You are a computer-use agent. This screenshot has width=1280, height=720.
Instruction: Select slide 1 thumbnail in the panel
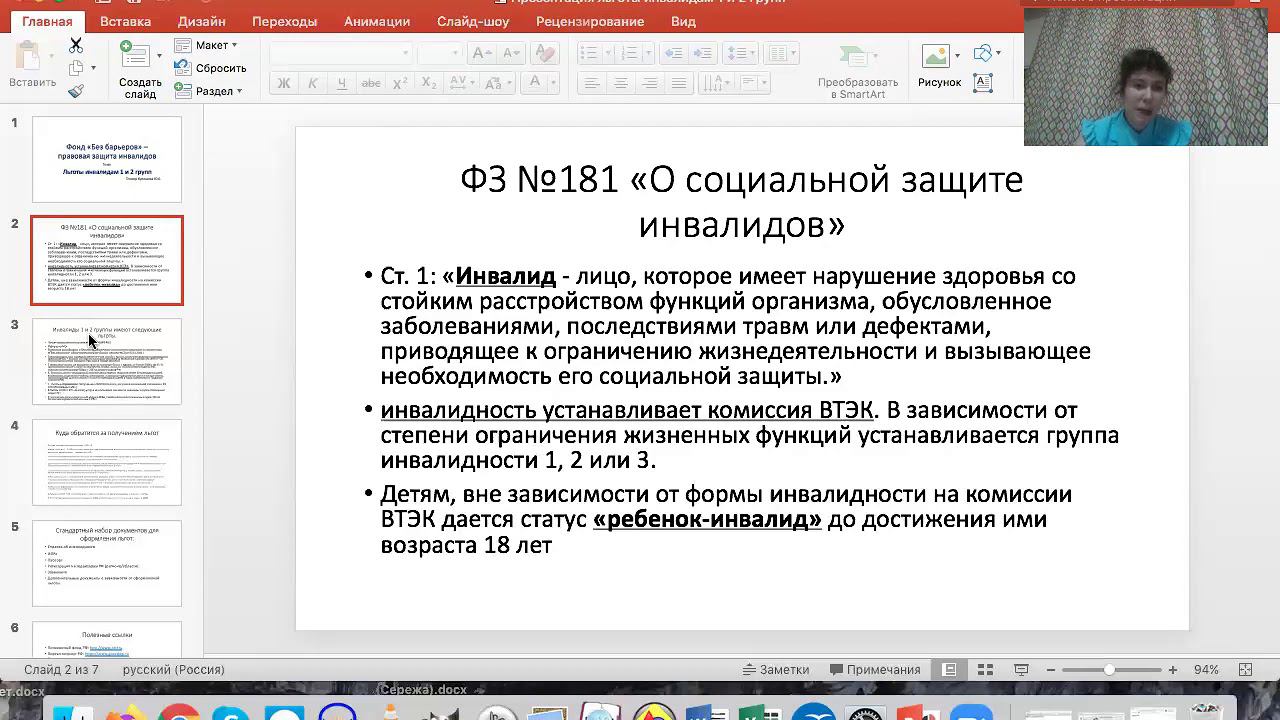(107, 159)
